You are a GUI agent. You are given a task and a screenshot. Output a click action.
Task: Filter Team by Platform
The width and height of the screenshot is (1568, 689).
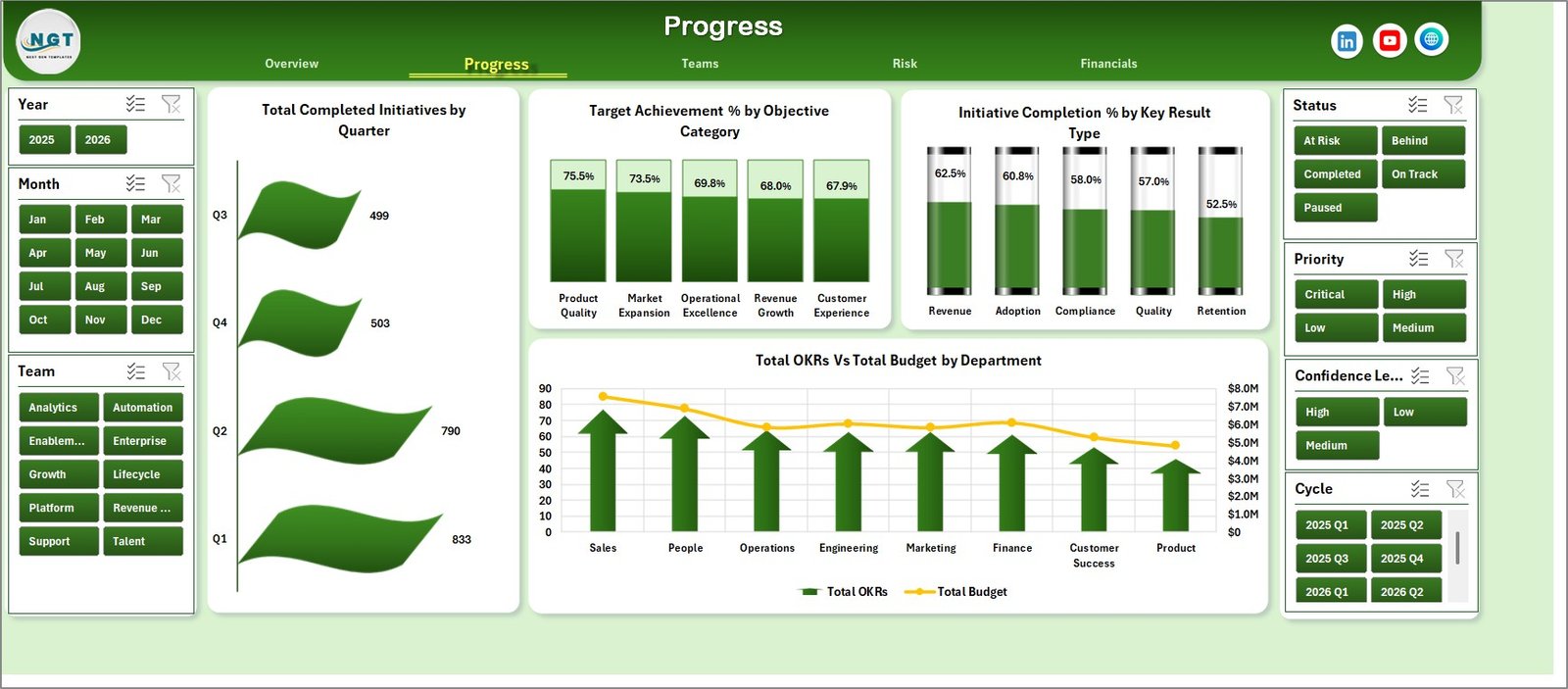59,508
